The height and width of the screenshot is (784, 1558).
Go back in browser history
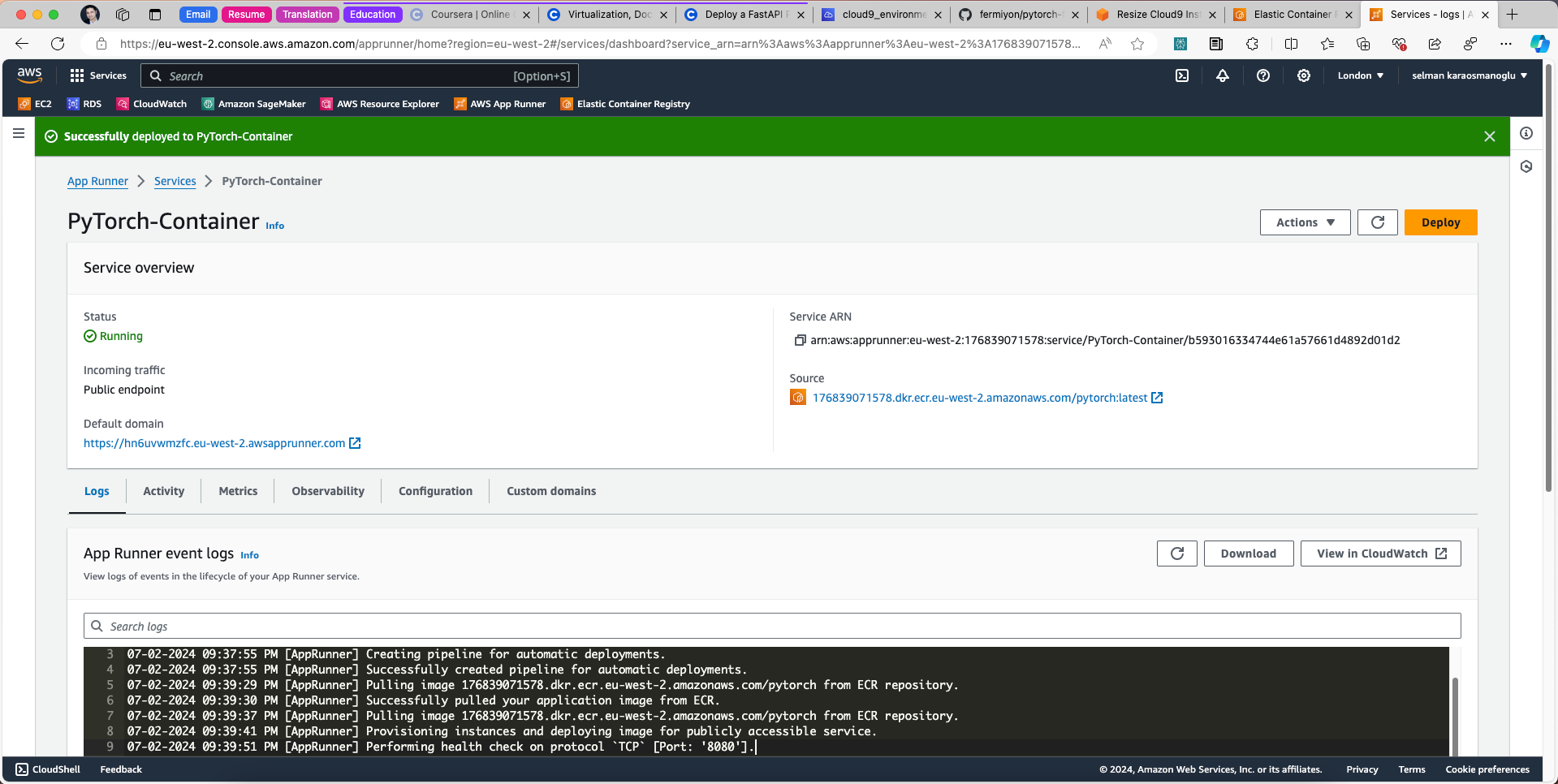pos(22,44)
